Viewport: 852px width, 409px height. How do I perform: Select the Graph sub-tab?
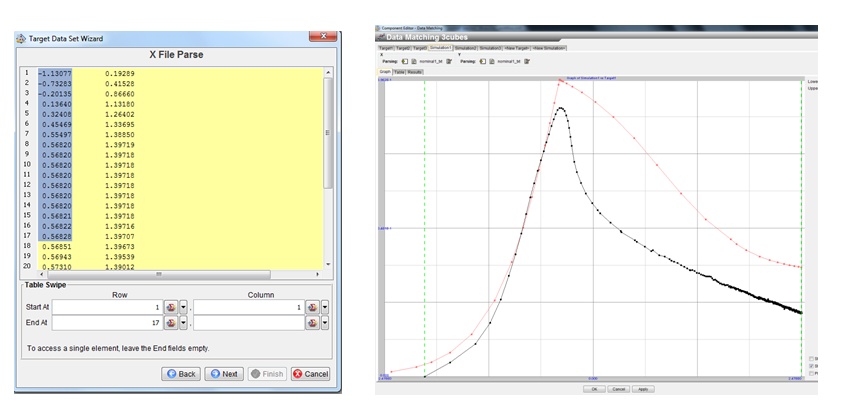tap(385, 72)
